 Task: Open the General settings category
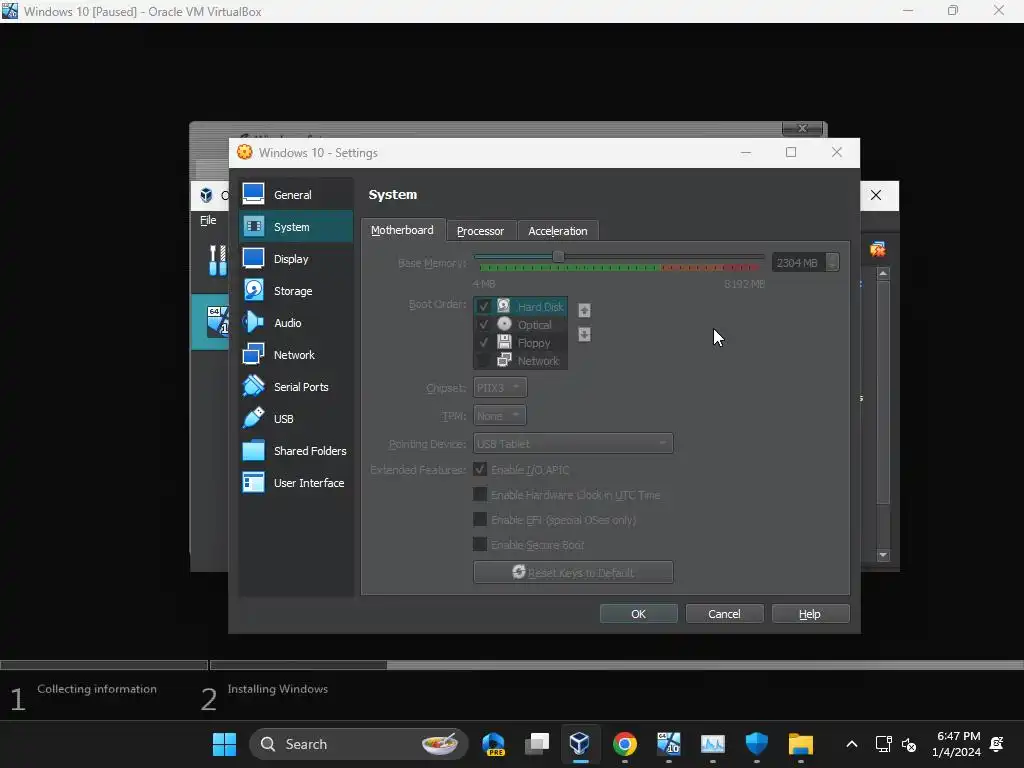296,195
